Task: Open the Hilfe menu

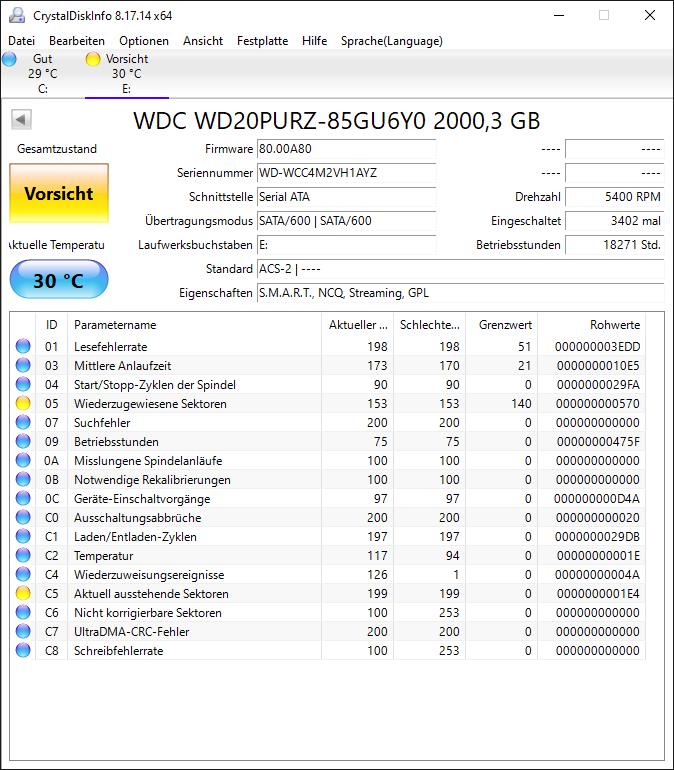Action: coord(314,41)
